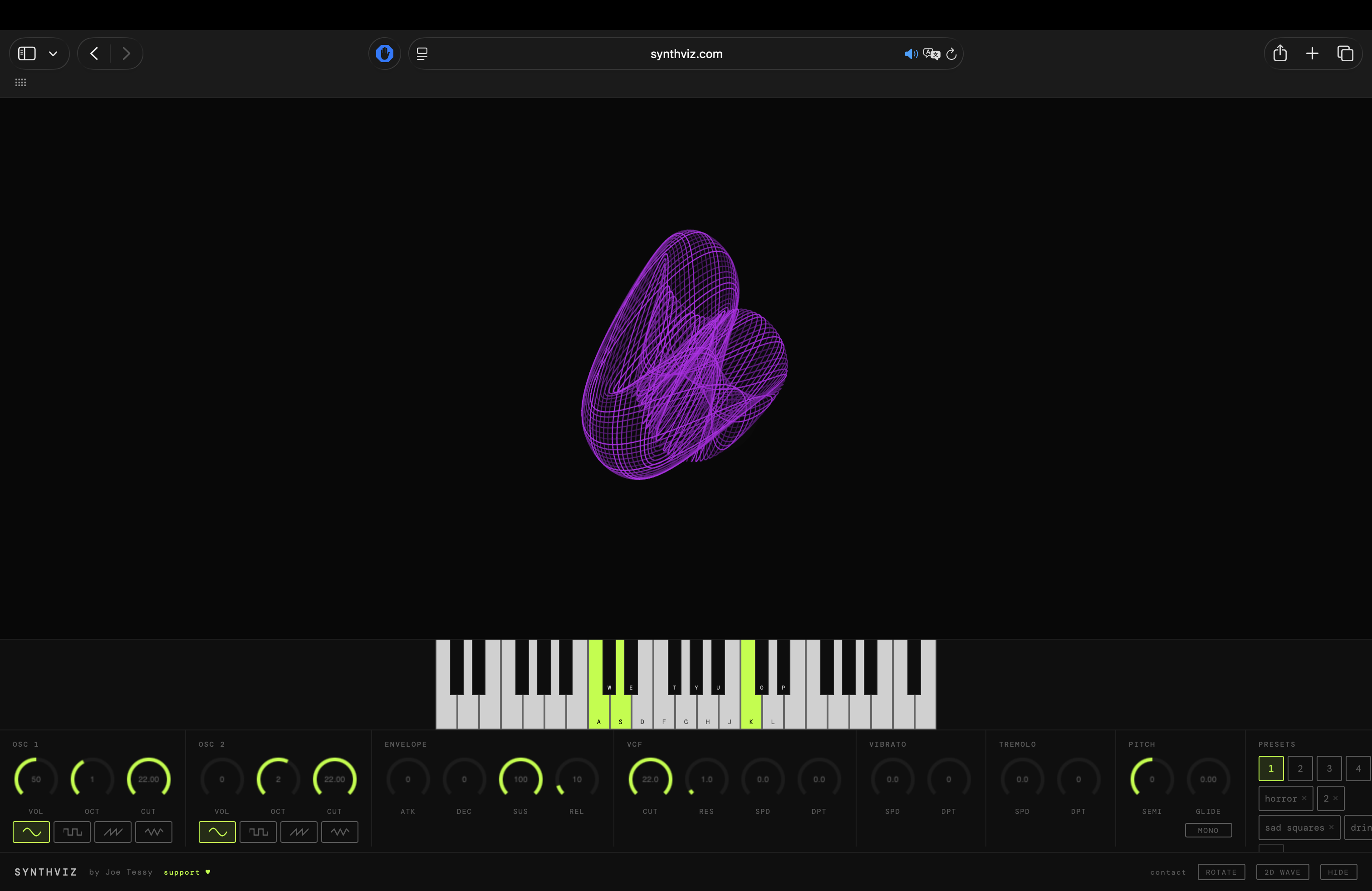This screenshot has width=1372, height=891.
Task: Open the Safari sidebar panel icon
Action: (x=27, y=54)
